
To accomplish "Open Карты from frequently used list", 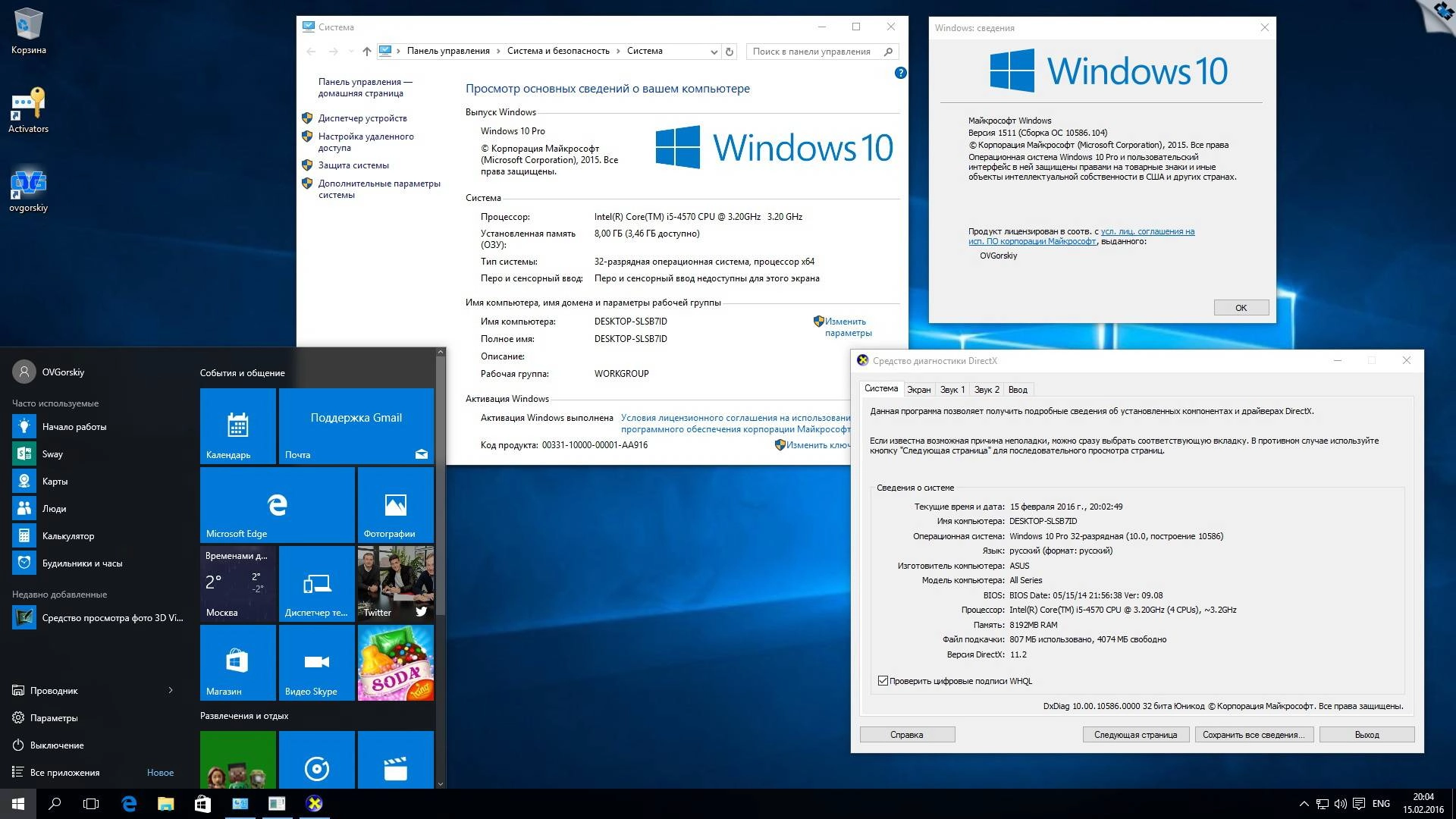I will (97, 482).
